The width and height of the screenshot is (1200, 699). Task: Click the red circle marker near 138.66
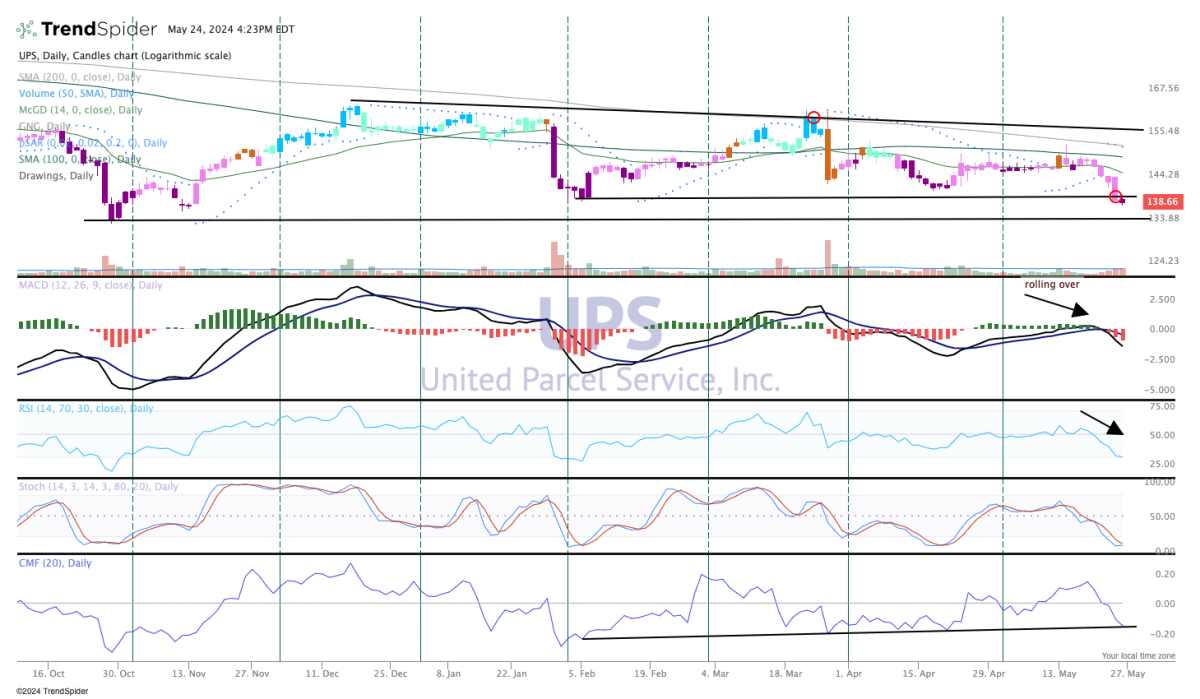pyautogui.click(x=1116, y=197)
